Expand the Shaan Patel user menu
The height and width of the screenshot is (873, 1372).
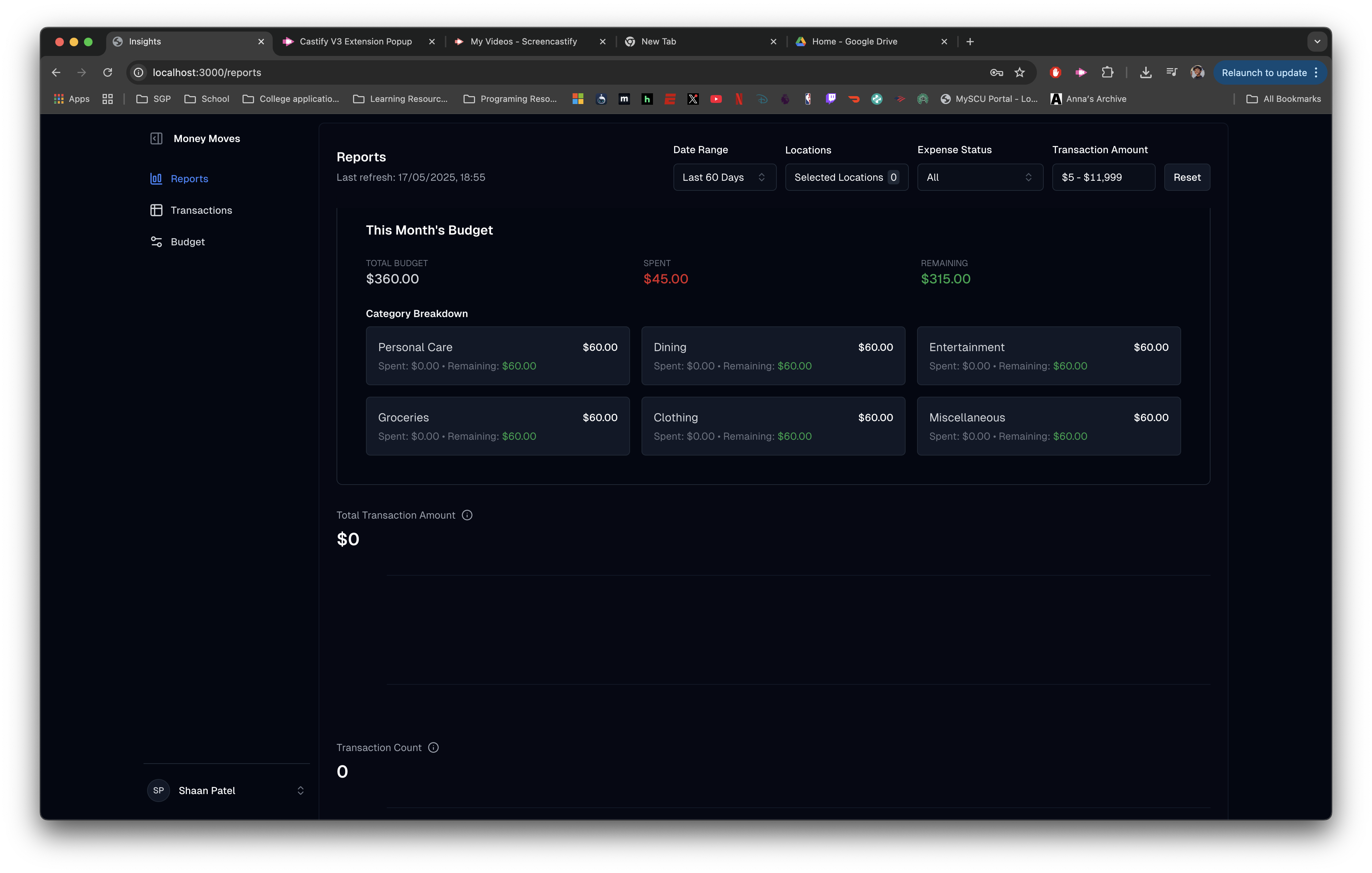coord(227,791)
